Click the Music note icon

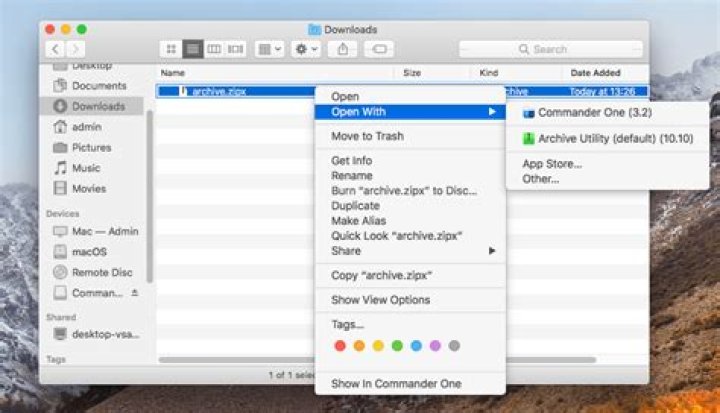[x=60, y=168]
